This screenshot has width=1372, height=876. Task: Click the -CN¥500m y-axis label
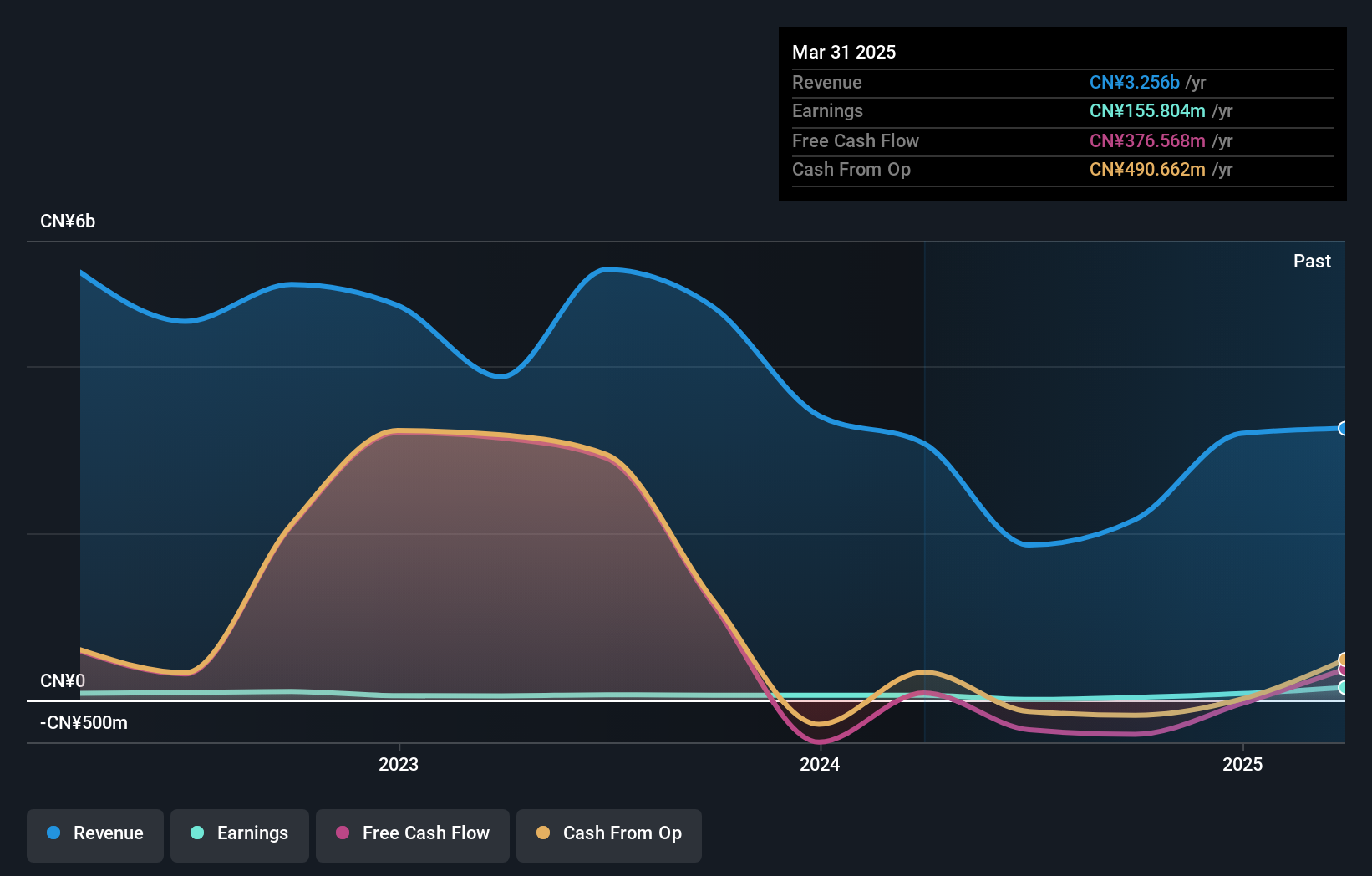click(84, 722)
